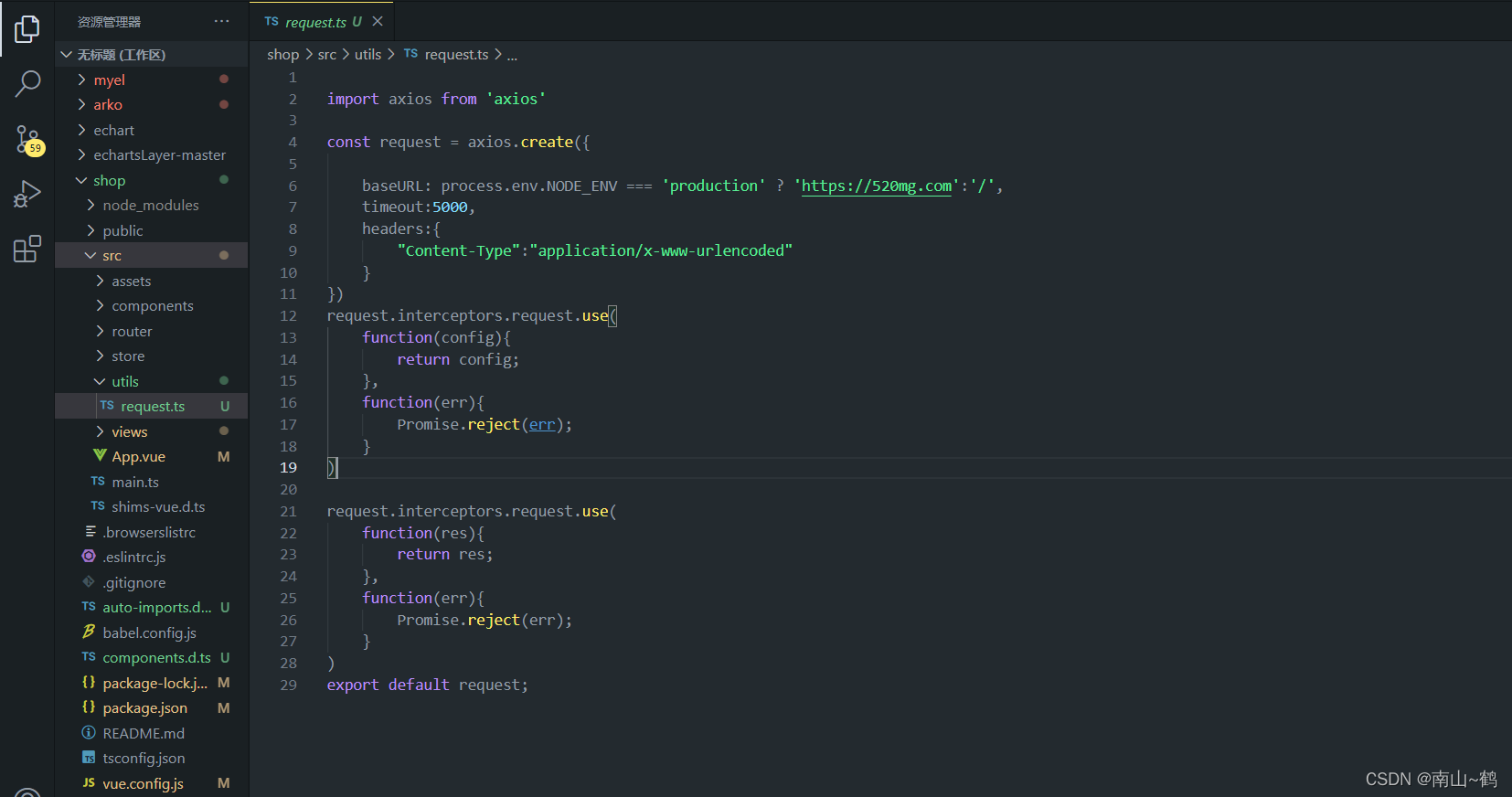Screen dimensions: 1512x797
Task: Open README.md in explorer
Action: point(144,733)
